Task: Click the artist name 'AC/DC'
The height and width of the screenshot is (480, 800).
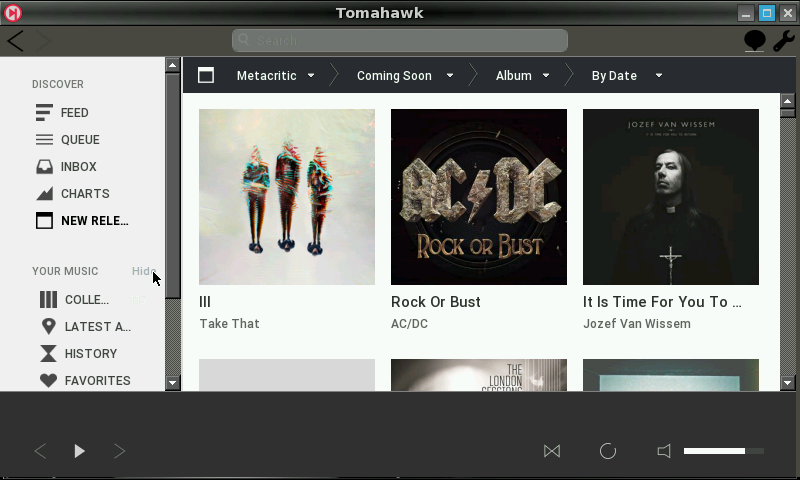Action: click(409, 323)
